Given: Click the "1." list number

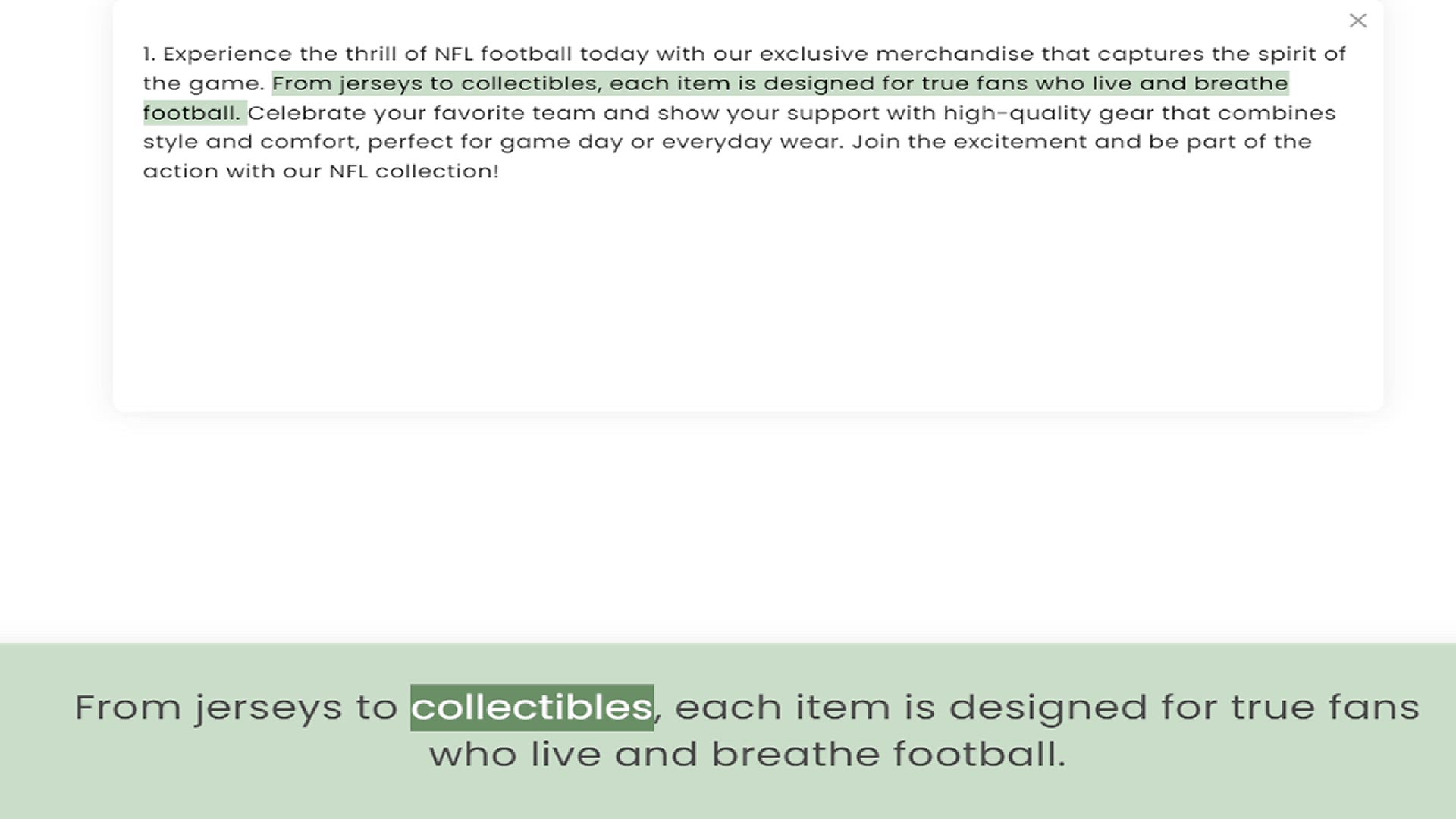Looking at the screenshot, I should (x=149, y=54).
